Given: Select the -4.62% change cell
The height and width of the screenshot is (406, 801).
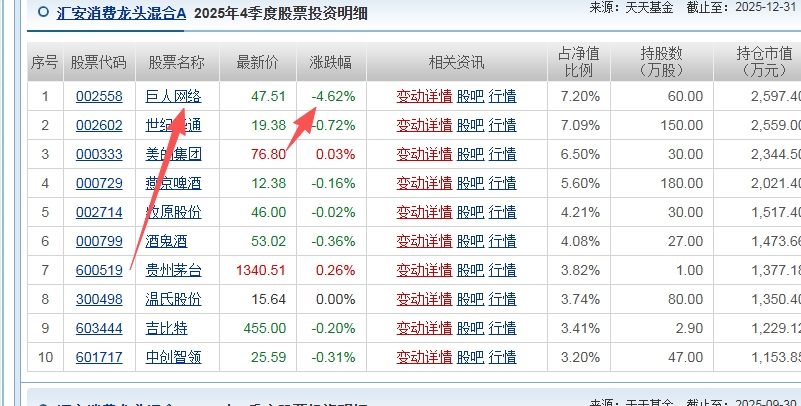Looking at the screenshot, I should 332,96.
